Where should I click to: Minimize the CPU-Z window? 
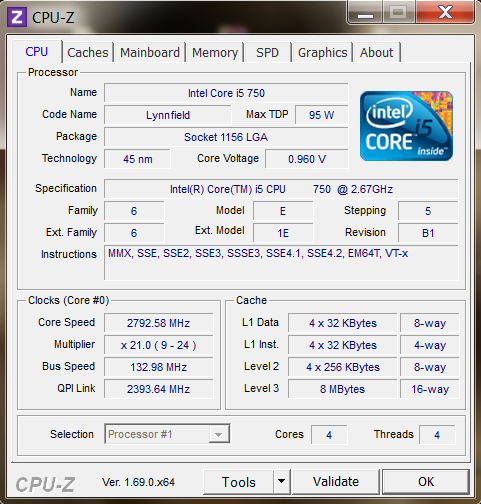[x=365, y=13]
